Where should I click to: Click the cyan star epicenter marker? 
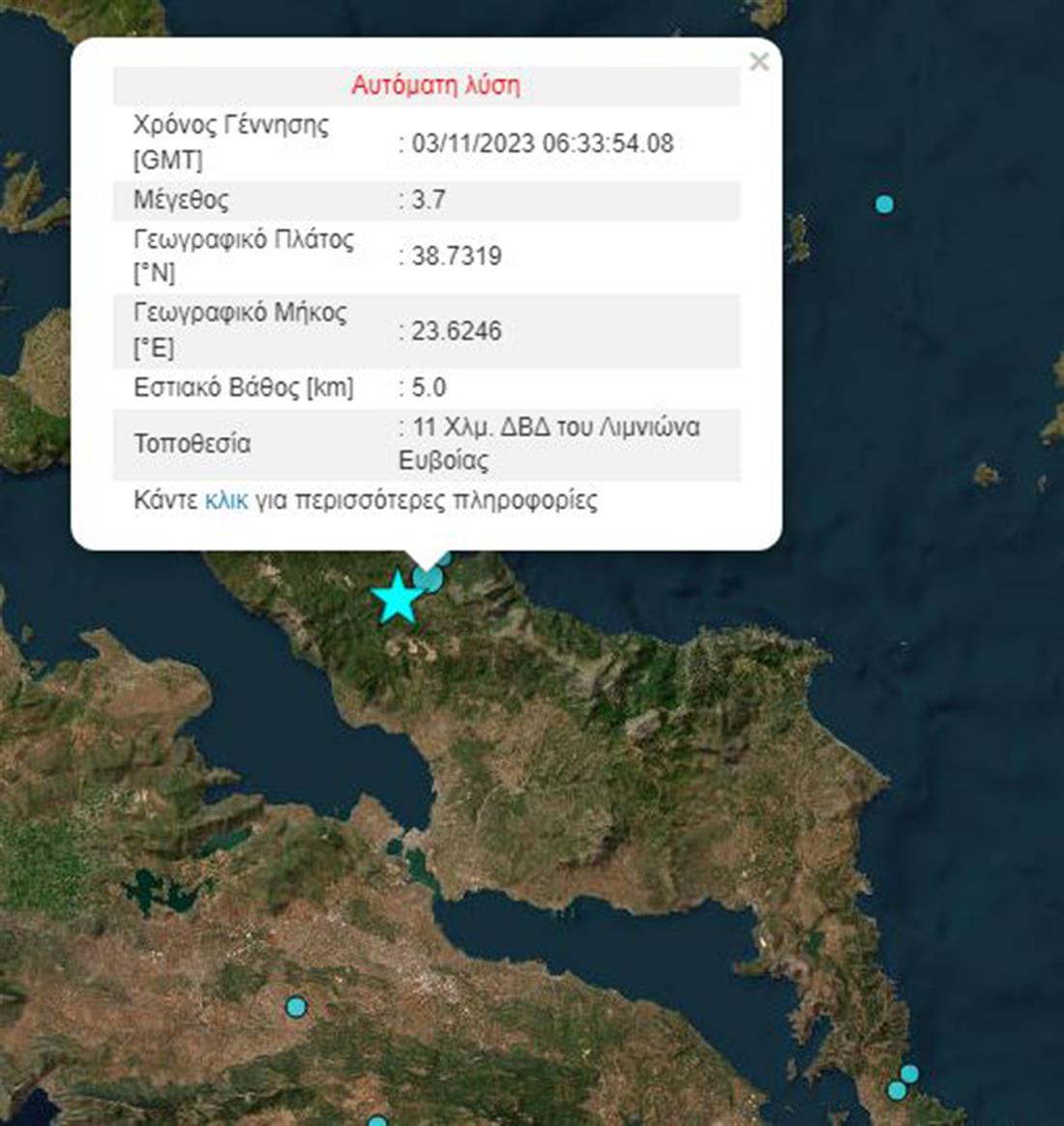point(396,598)
